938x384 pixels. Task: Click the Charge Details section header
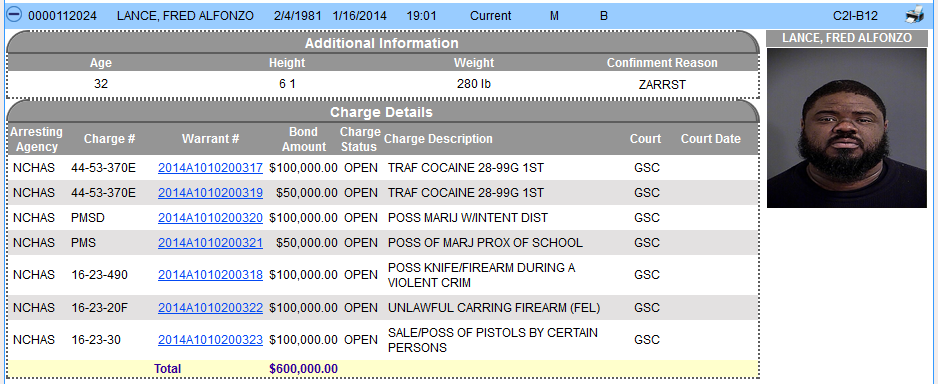coord(382,112)
